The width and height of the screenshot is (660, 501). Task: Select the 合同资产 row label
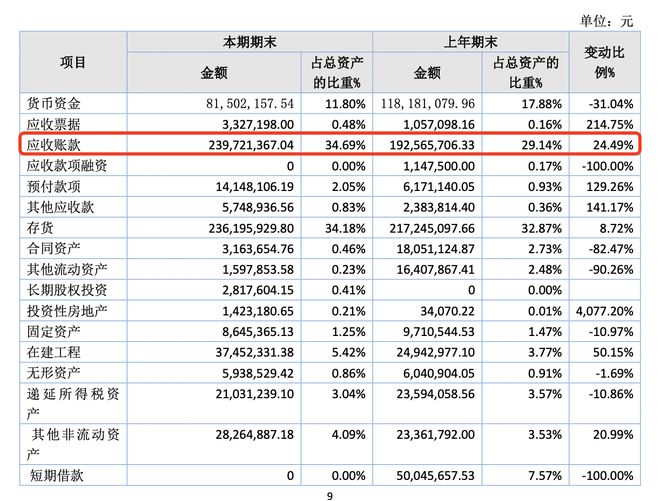tap(53, 248)
